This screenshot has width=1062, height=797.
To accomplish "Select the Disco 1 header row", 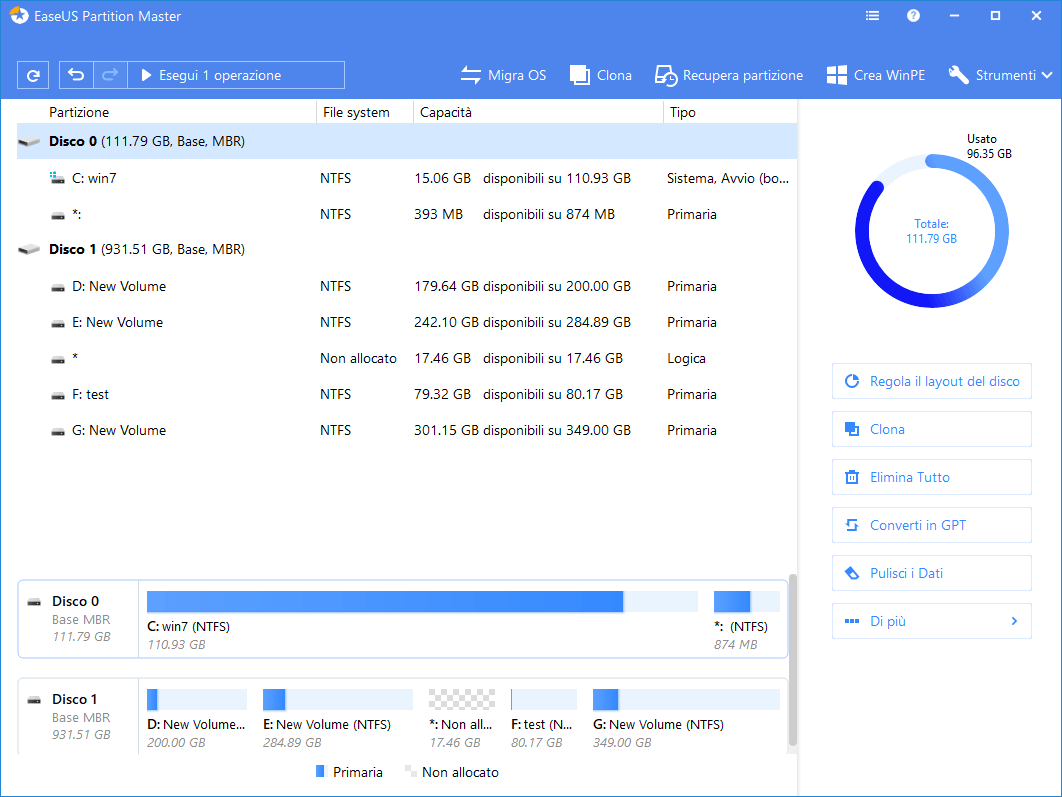I will click(406, 249).
